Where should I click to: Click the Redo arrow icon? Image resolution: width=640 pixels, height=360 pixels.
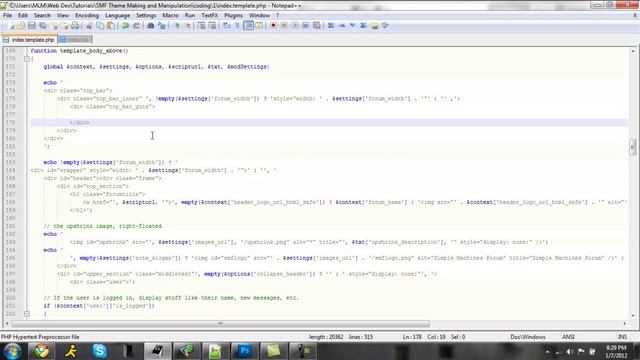(136, 26)
